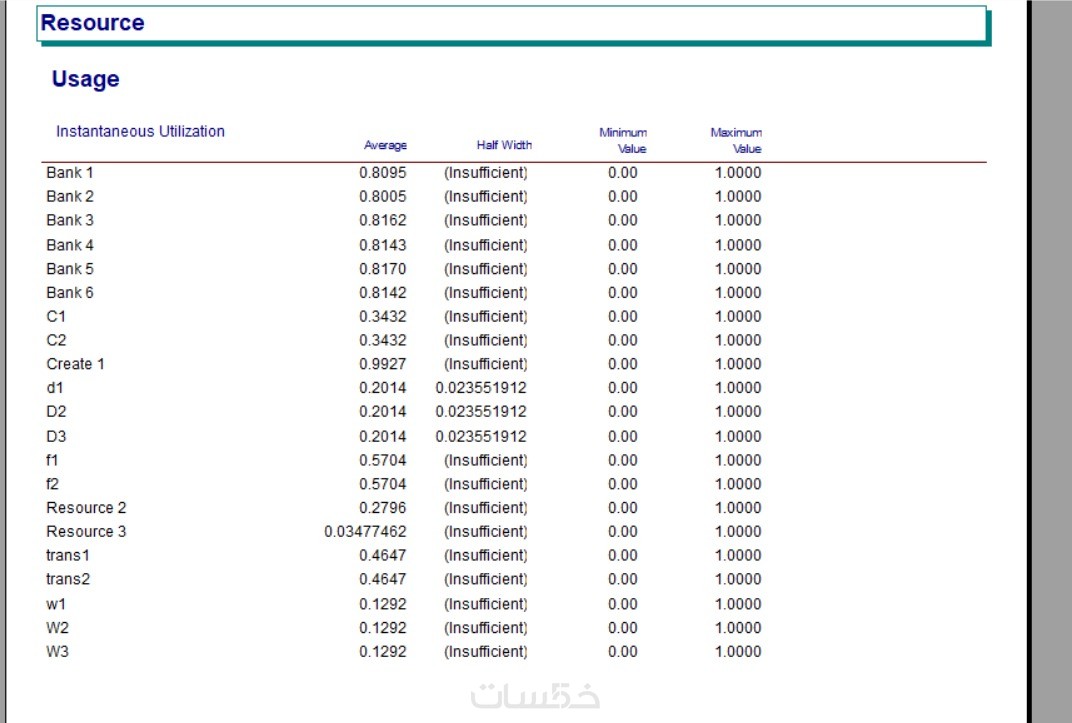Select the Create 1 row label

[75, 364]
